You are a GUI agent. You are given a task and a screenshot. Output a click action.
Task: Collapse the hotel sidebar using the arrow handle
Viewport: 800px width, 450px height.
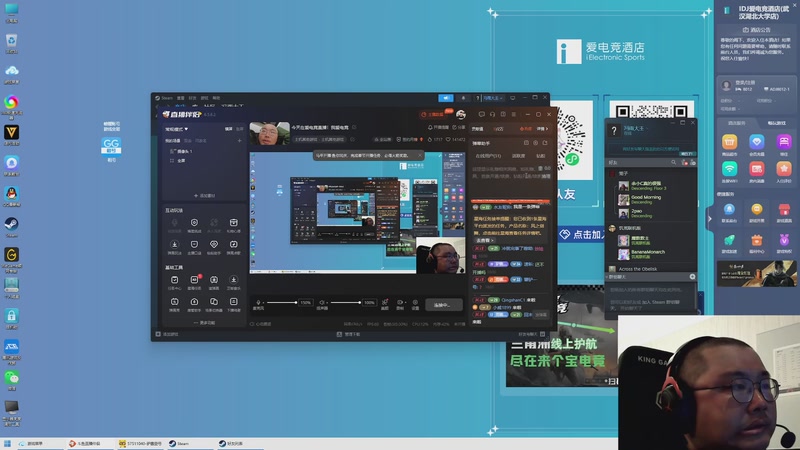(x=709, y=219)
